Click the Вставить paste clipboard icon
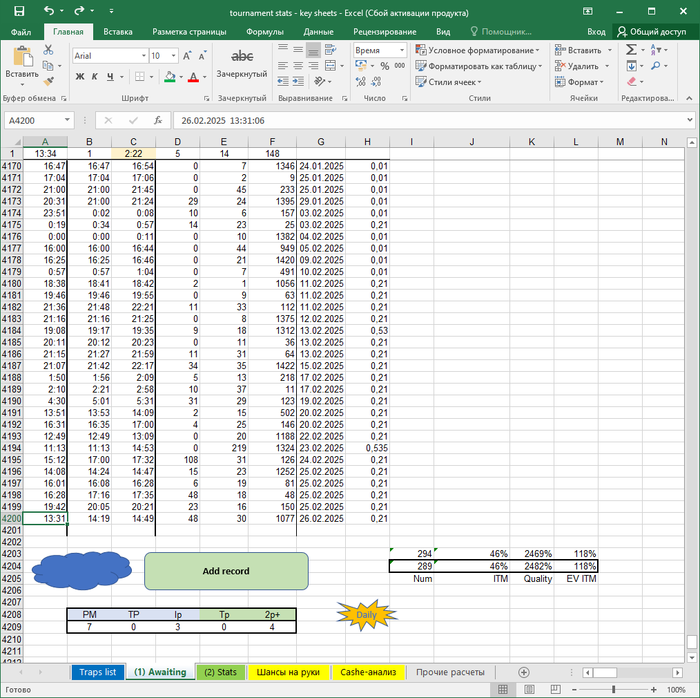The image size is (700, 698). [21, 56]
